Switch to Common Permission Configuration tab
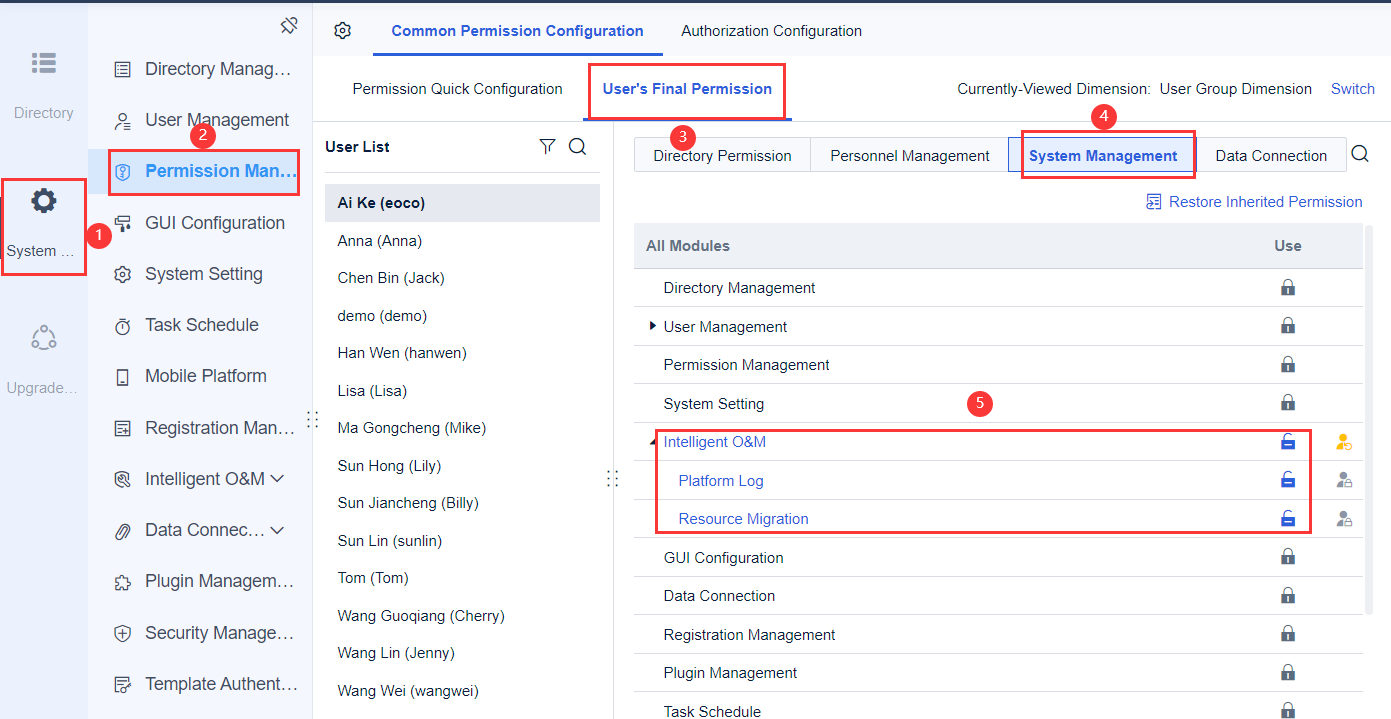The width and height of the screenshot is (1391, 719). click(517, 31)
